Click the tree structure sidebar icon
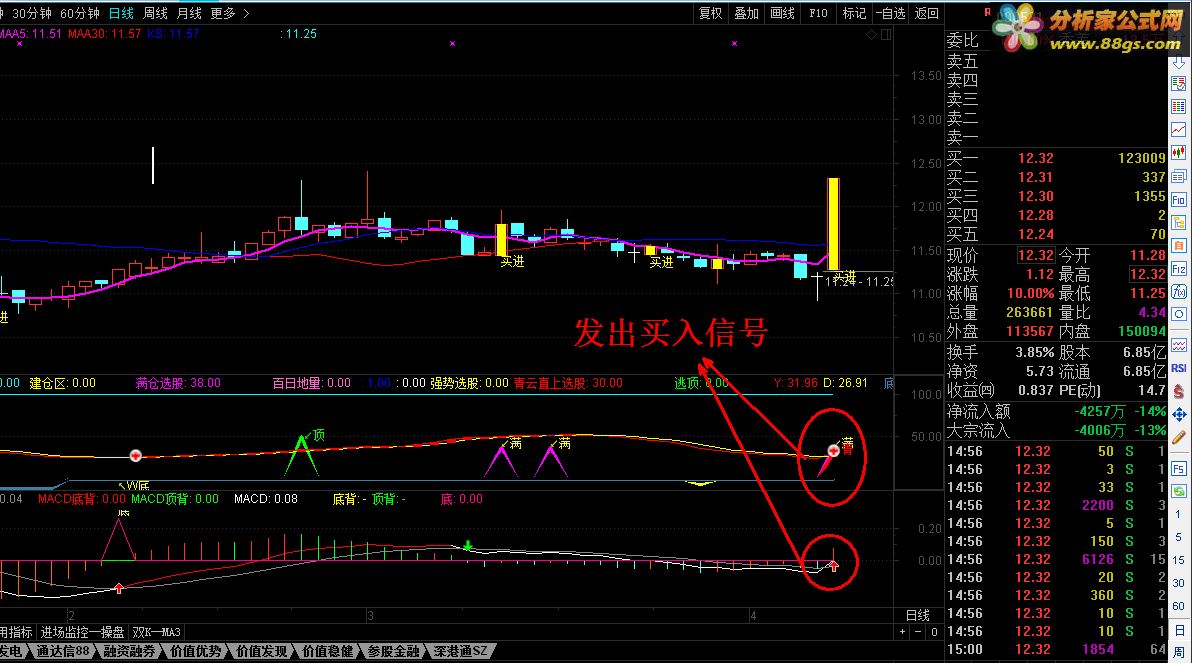 tap(1178, 223)
